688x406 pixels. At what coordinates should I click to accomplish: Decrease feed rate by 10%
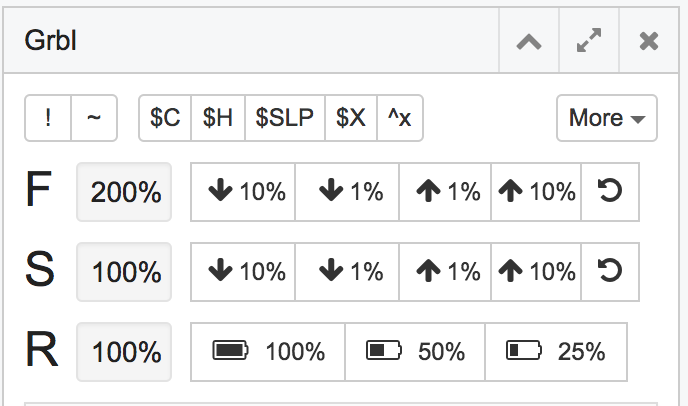(243, 191)
